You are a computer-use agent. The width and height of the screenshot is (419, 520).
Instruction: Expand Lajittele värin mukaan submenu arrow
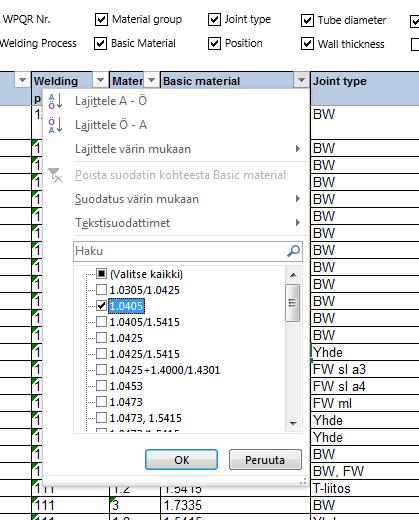tap(298, 149)
